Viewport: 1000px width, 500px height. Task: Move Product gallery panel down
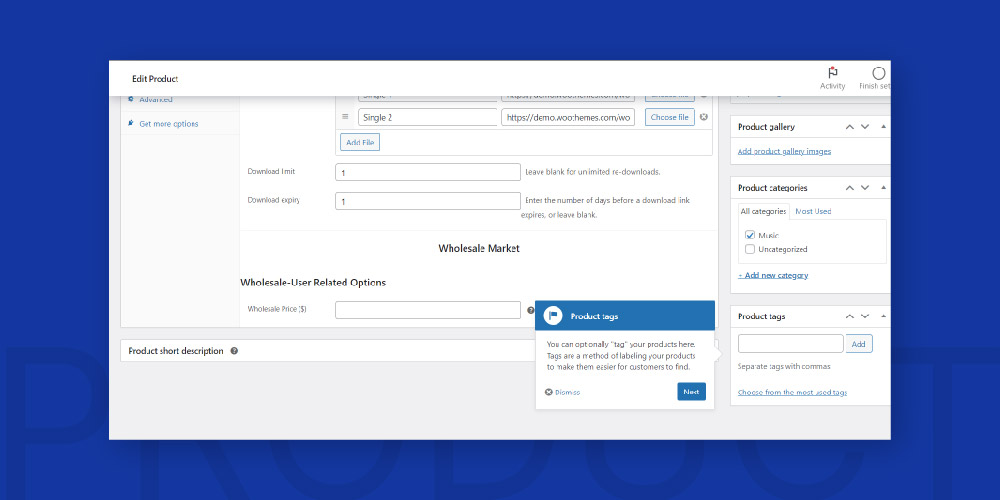click(865, 127)
